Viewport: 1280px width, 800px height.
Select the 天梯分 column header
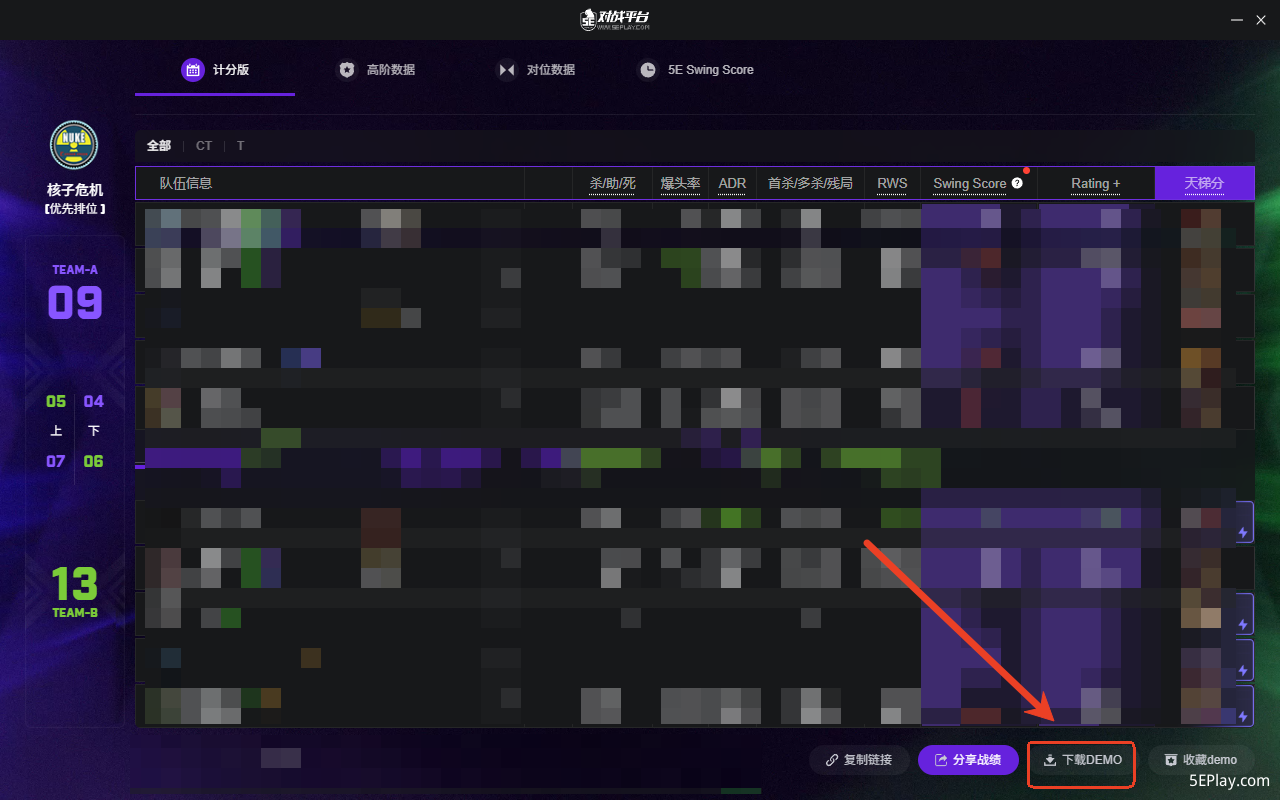click(1204, 183)
